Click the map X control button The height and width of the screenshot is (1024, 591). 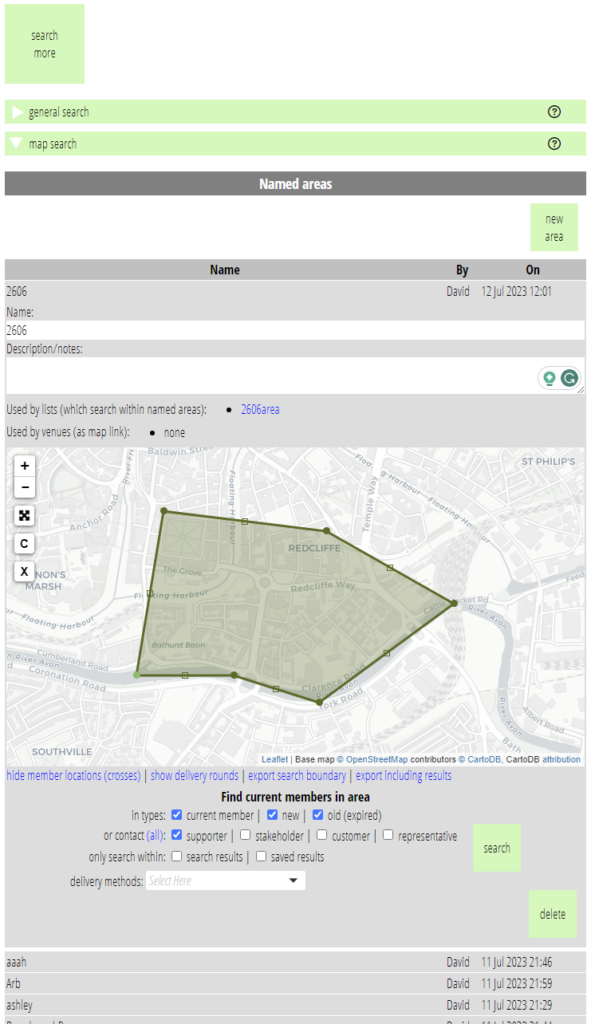point(25,571)
